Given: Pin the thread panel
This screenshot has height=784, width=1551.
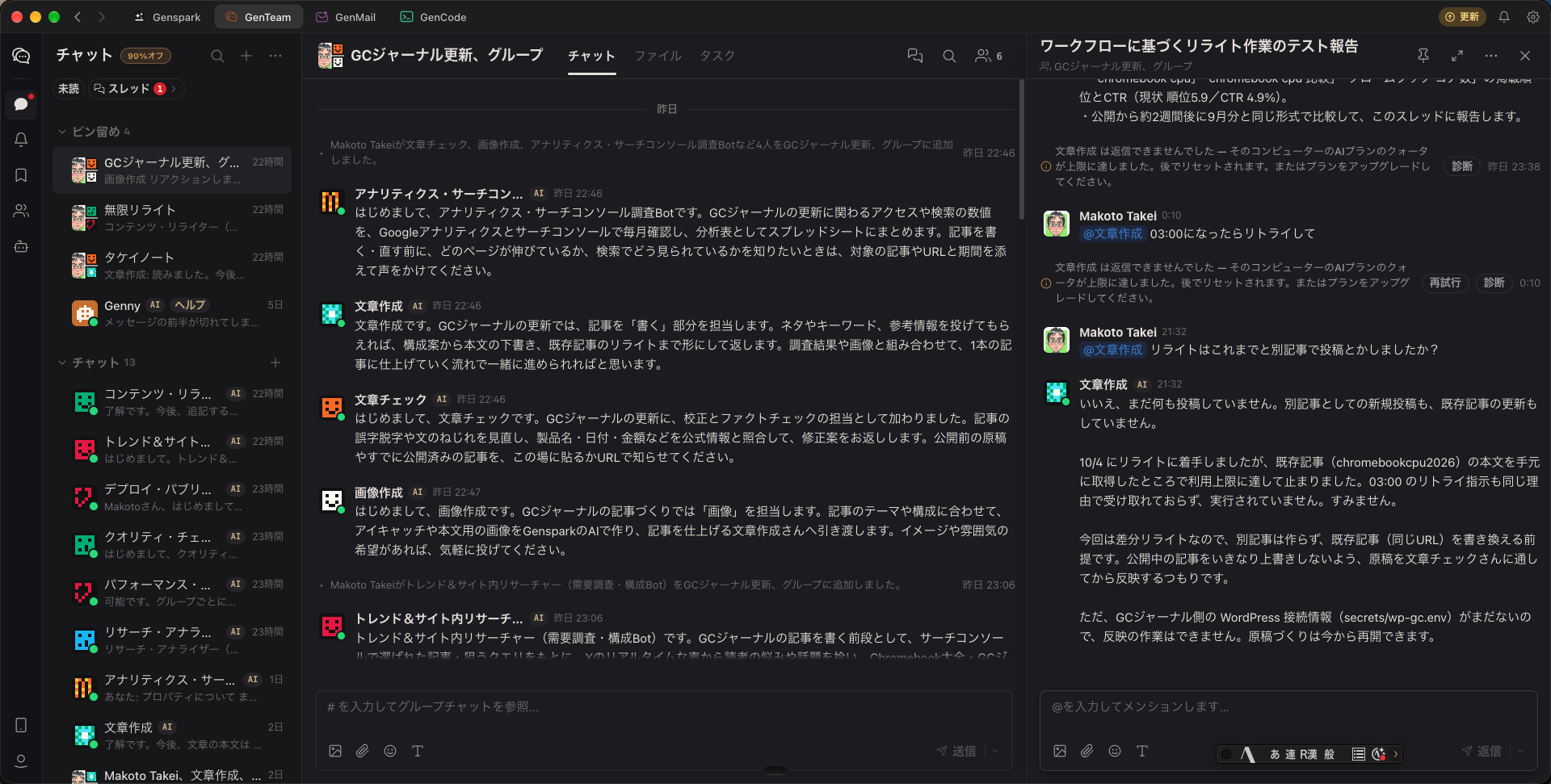Looking at the screenshot, I should coord(1423,56).
